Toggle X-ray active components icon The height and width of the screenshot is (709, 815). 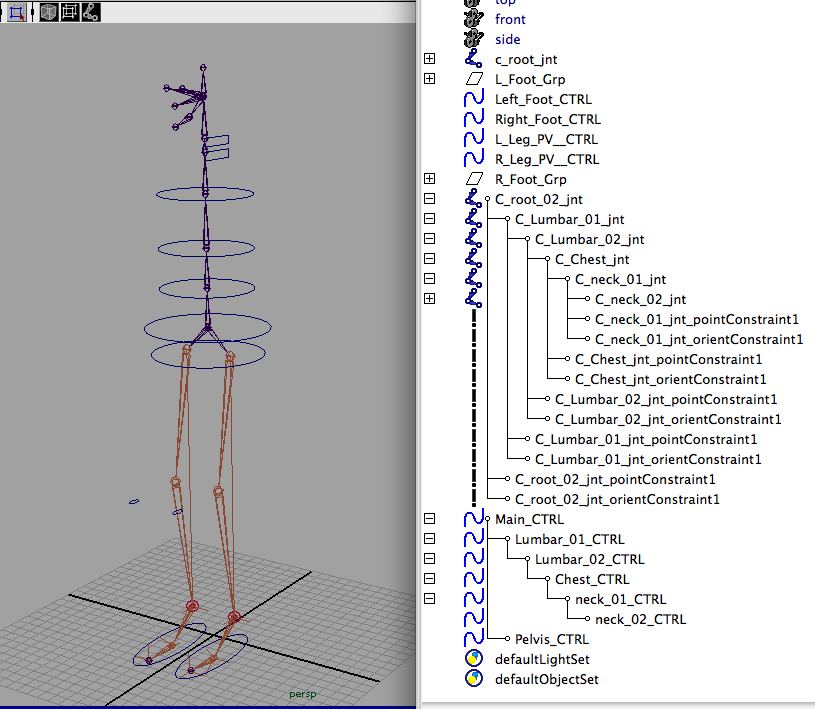(x=70, y=12)
